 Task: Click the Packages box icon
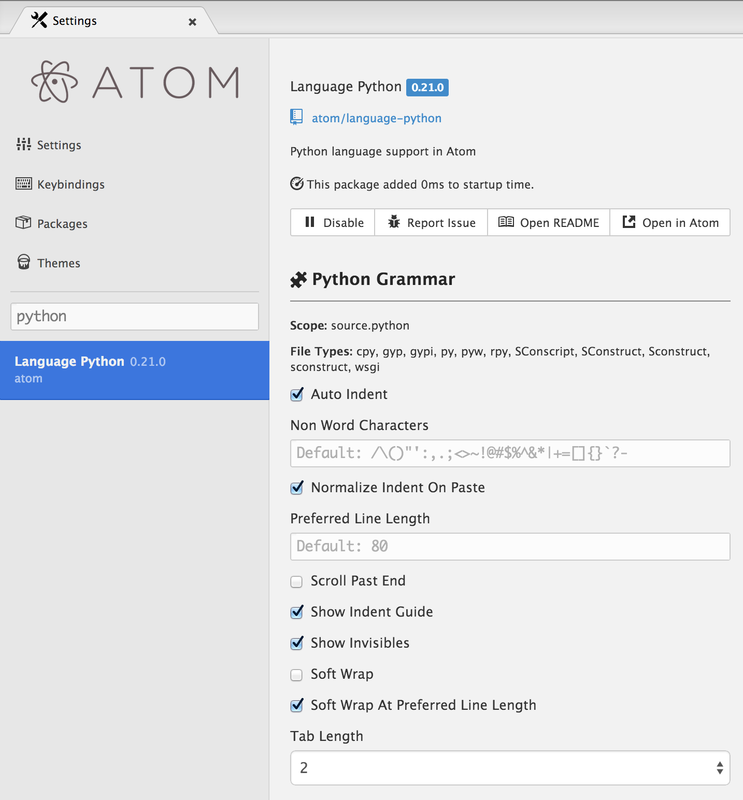point(24,223)
